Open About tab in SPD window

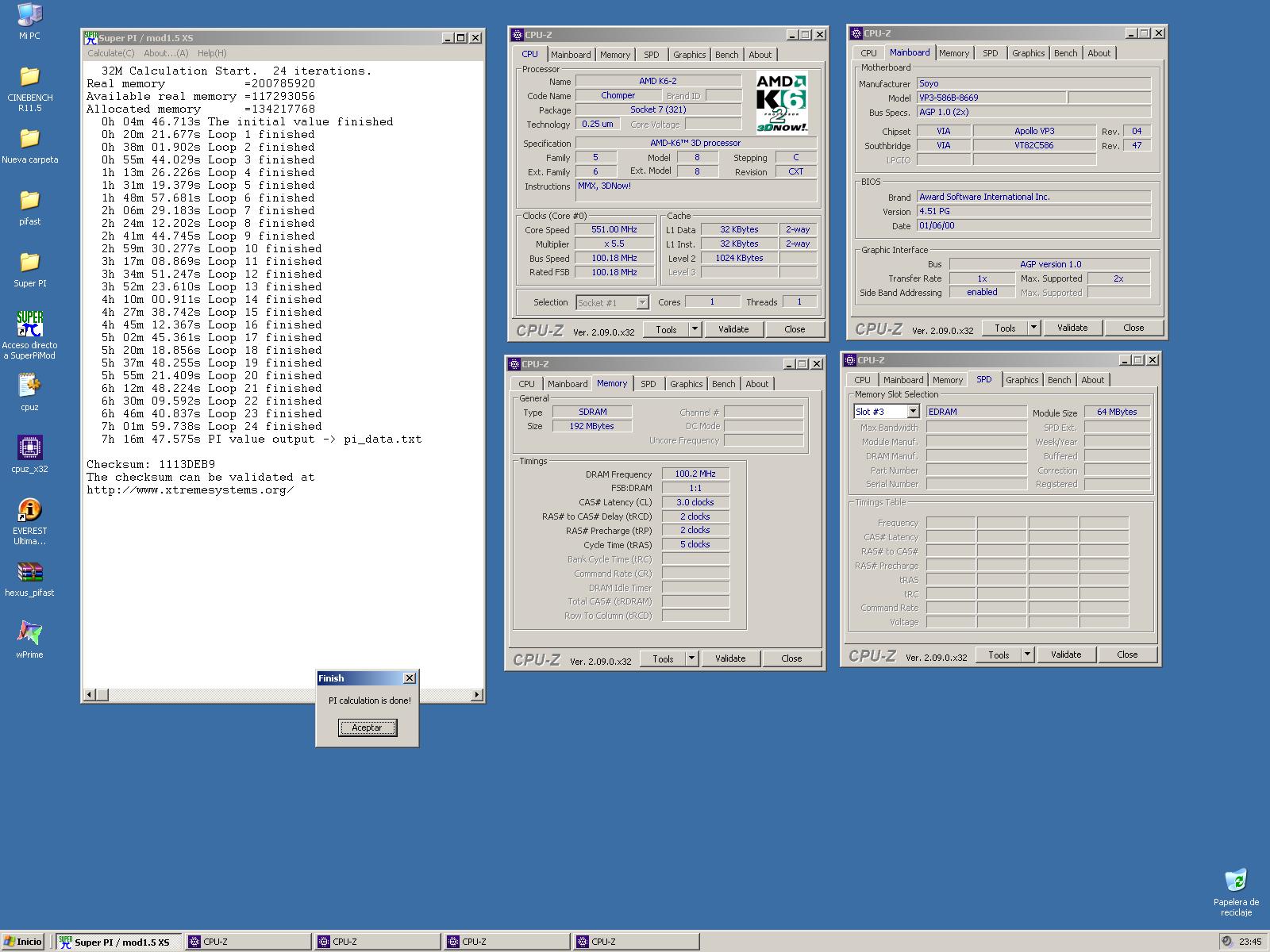tap(1092, 380)
